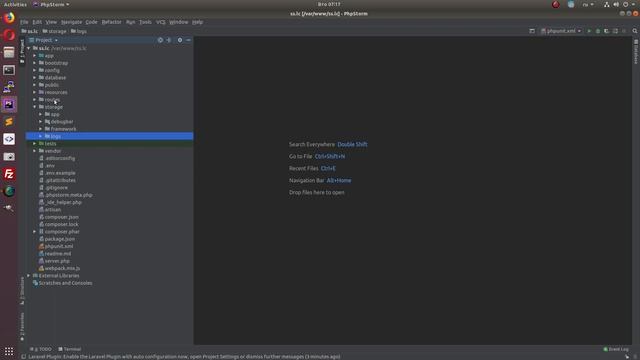
Task: Collapse the storage folder
Action: coord(35,107)
